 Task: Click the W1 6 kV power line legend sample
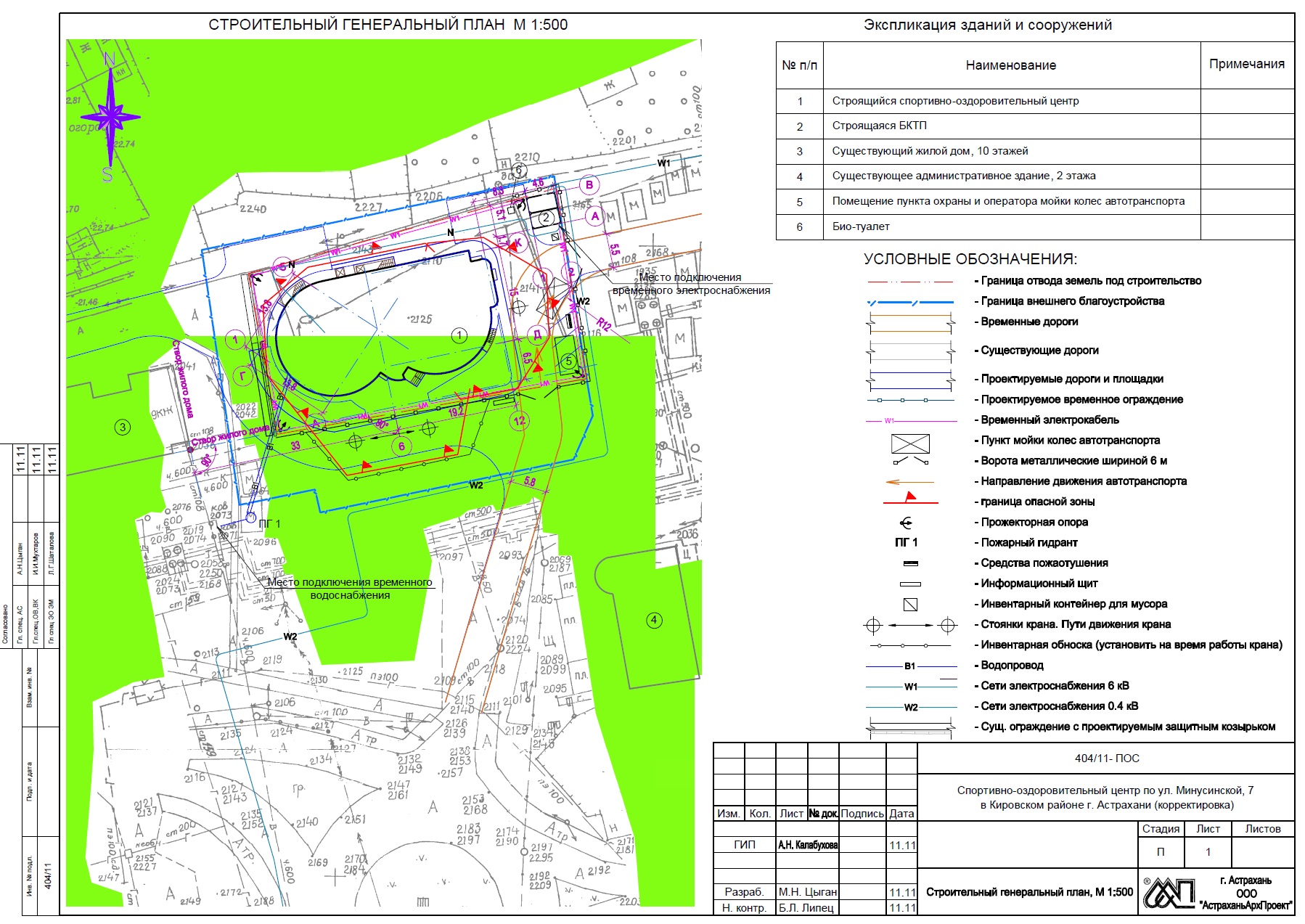coord(910,686)
